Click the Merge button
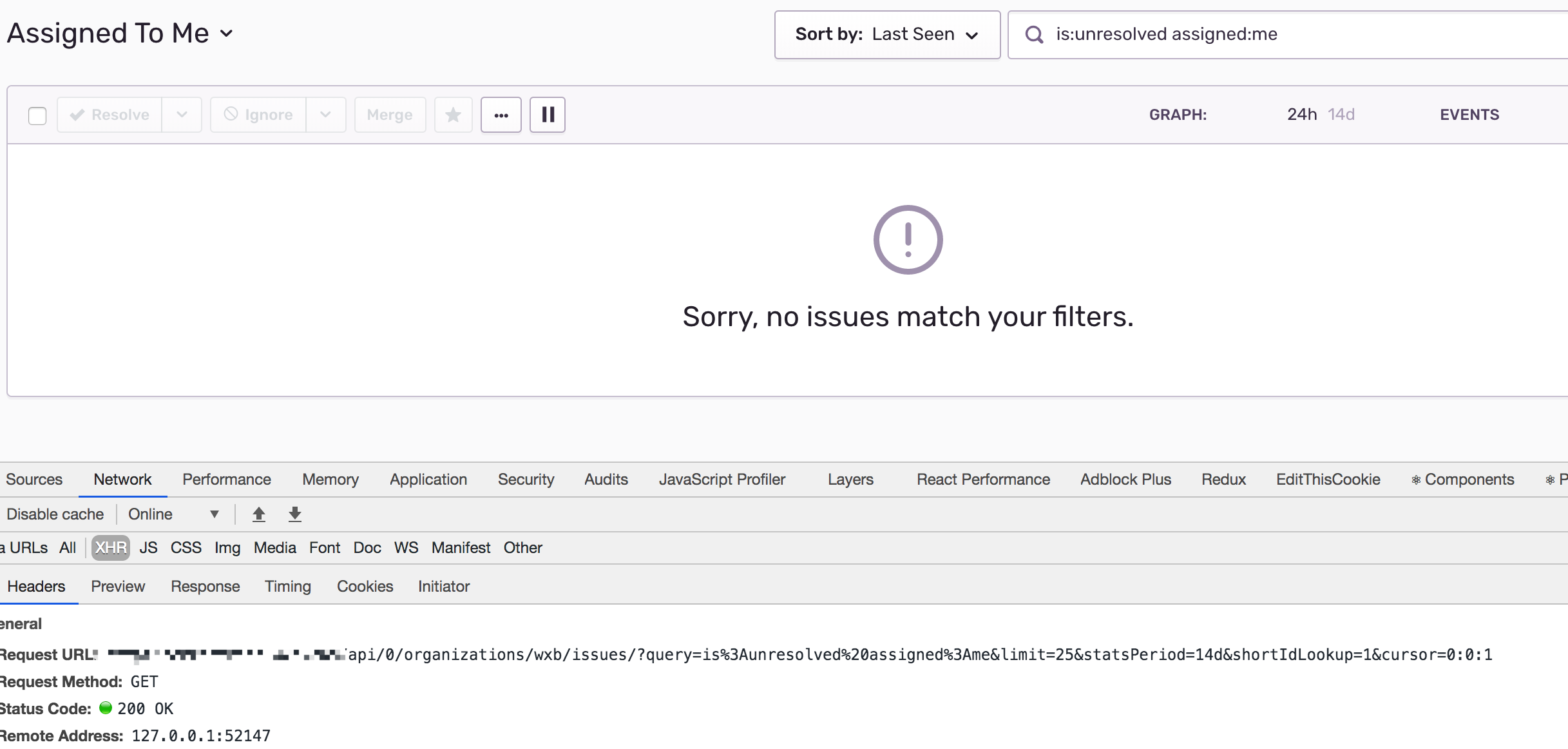 389,115
